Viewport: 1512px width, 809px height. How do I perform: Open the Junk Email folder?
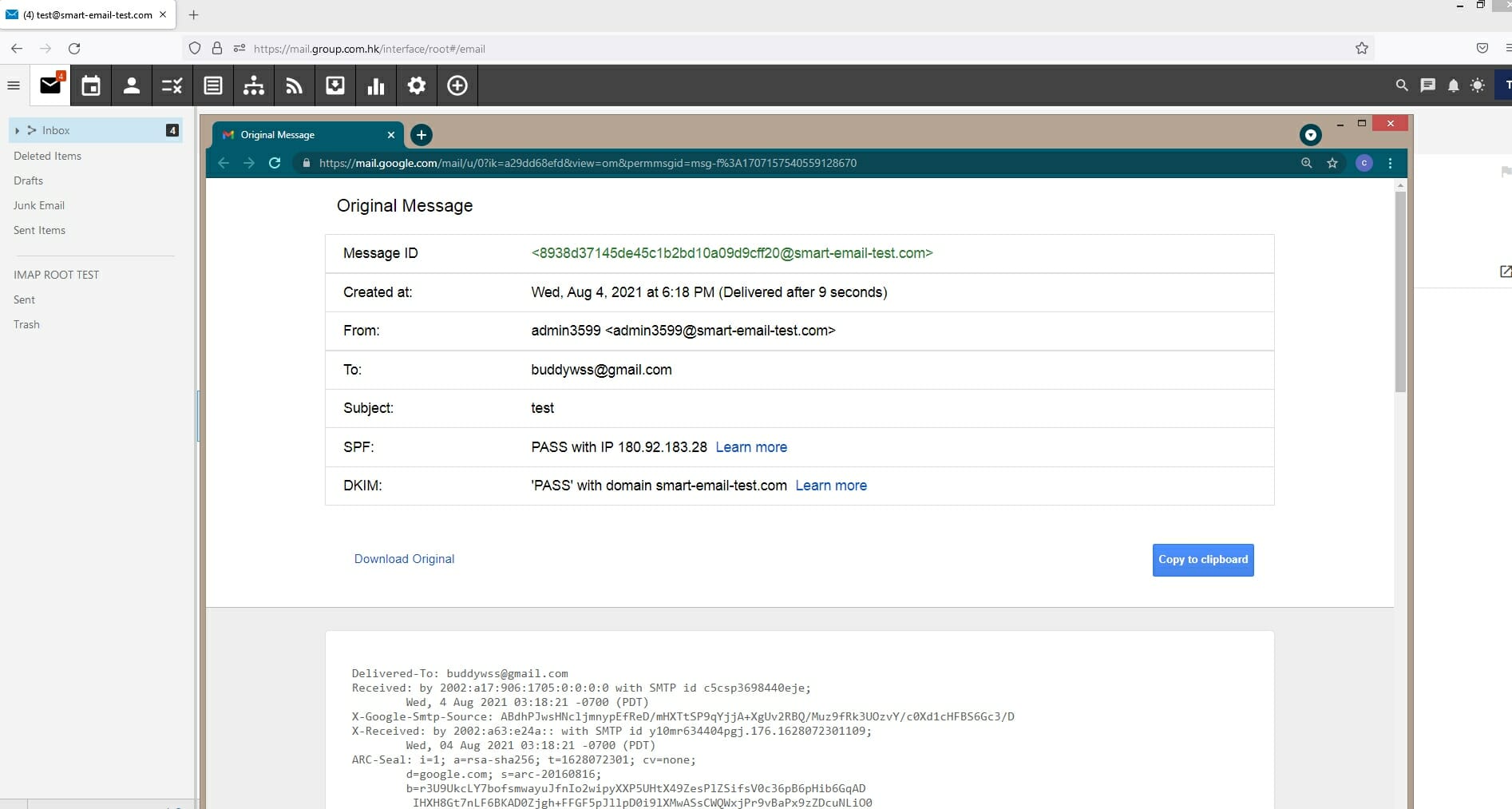point(39,205)
